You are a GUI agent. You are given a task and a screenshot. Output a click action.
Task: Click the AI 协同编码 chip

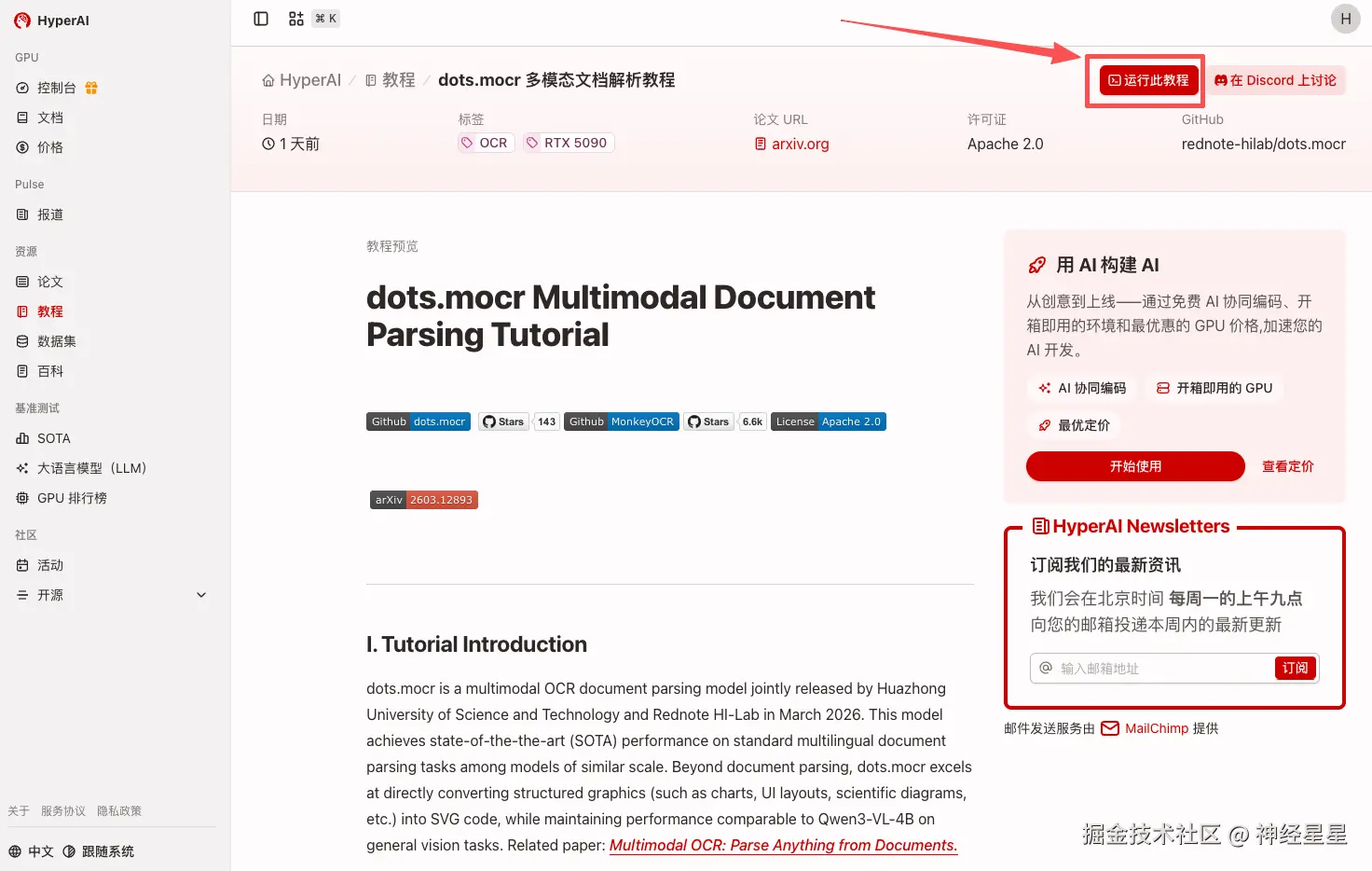1082,388
